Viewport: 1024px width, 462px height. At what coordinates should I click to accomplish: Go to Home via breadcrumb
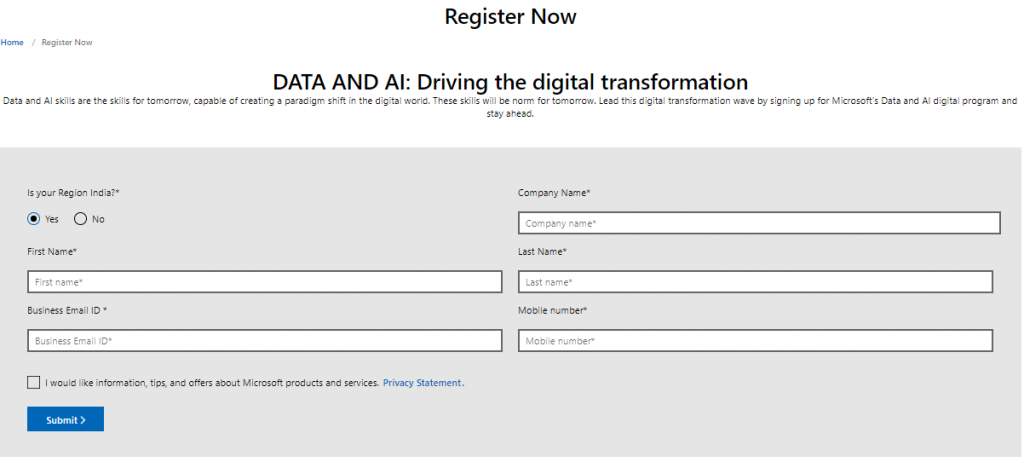click(x=12, y=42)
